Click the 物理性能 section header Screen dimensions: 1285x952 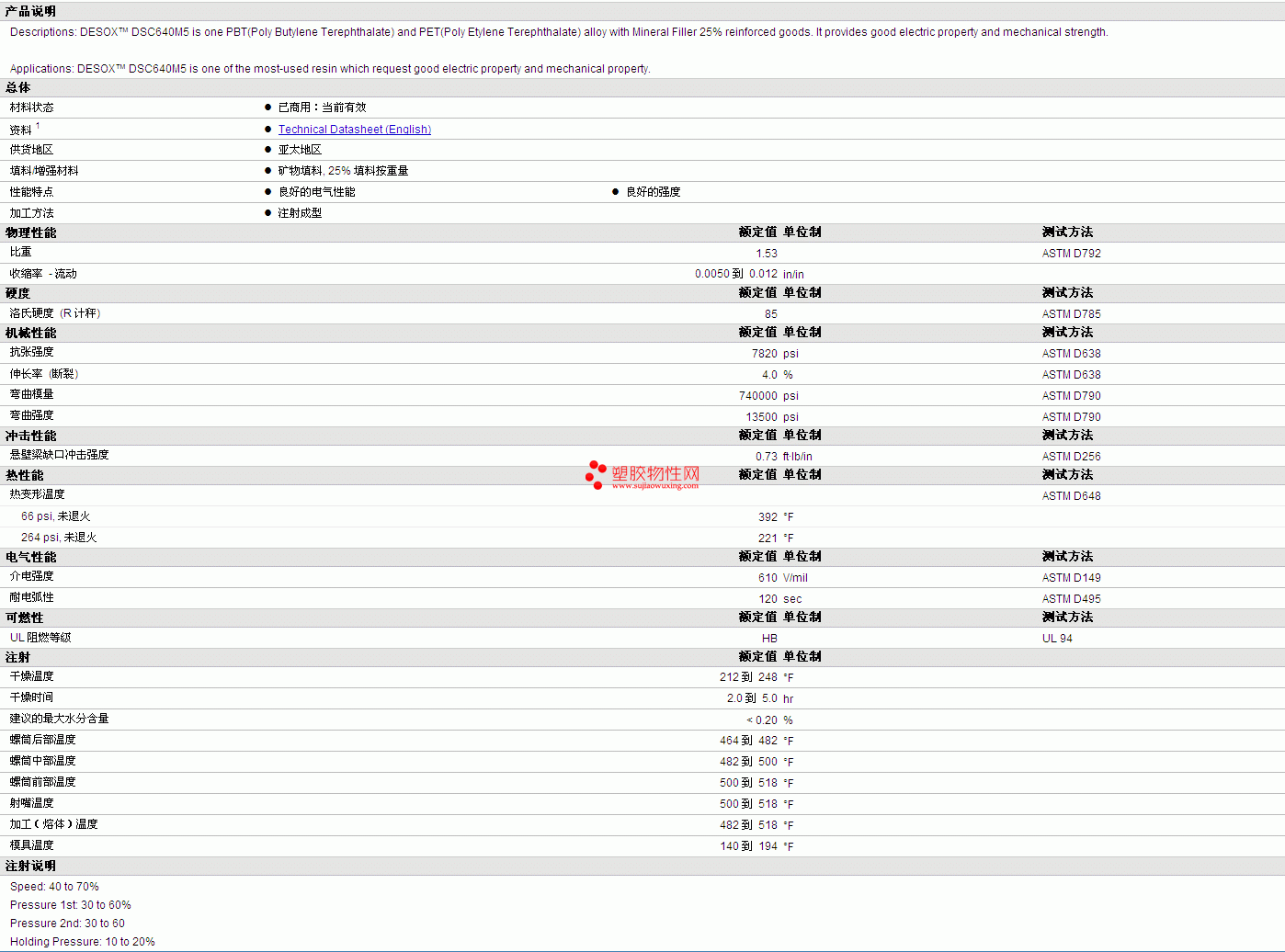[x=30, y=232]
